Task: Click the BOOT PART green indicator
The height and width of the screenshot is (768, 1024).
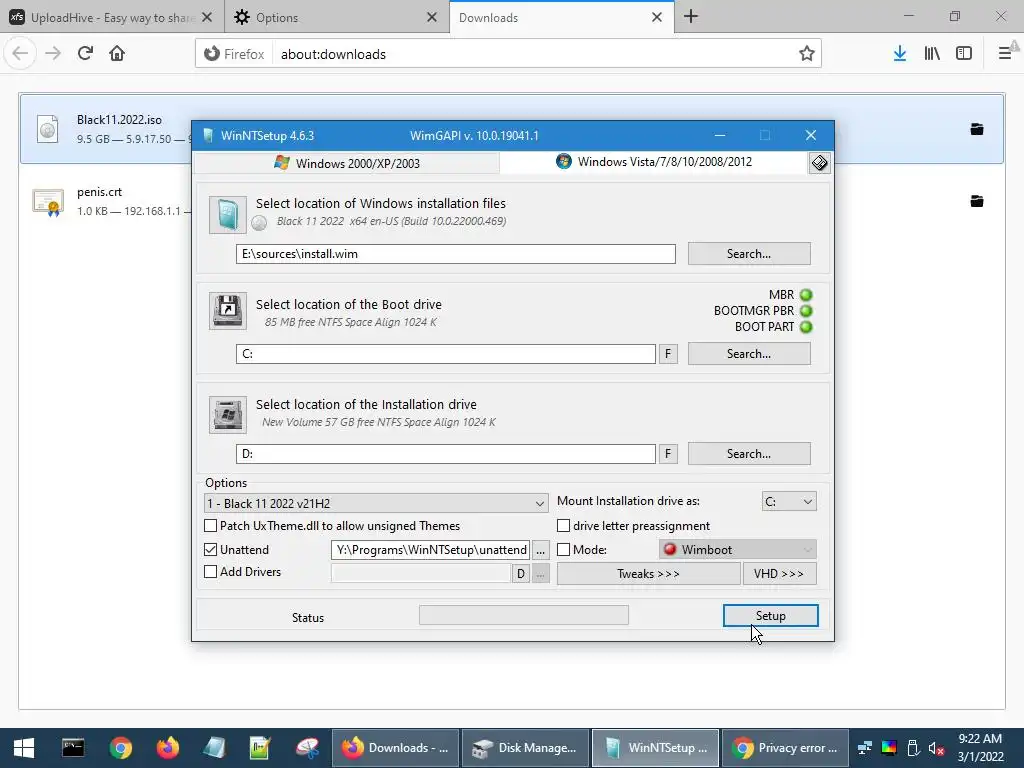Action: coord(806,327)
